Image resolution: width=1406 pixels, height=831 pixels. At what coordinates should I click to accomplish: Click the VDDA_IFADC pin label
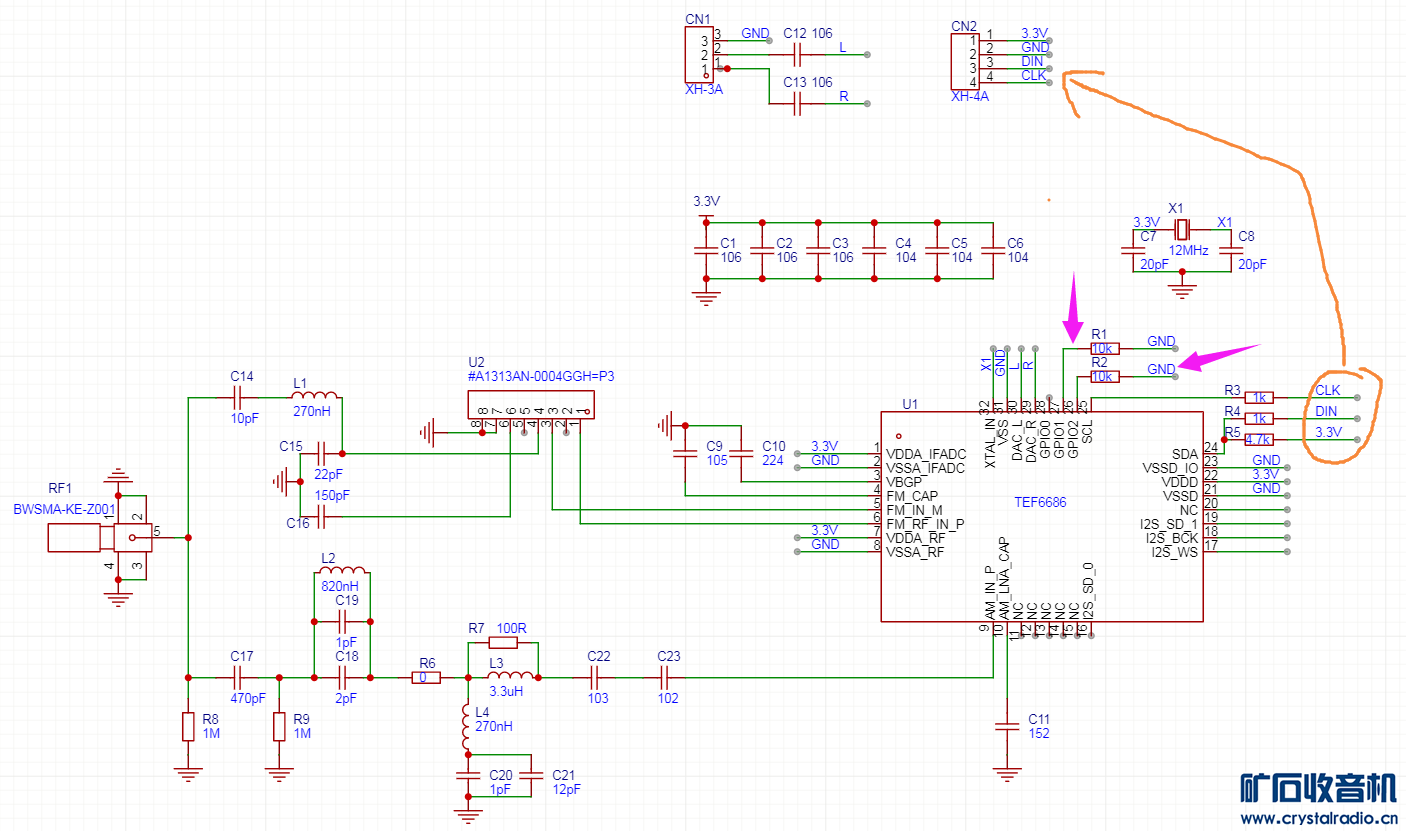(x=925, y=454)
